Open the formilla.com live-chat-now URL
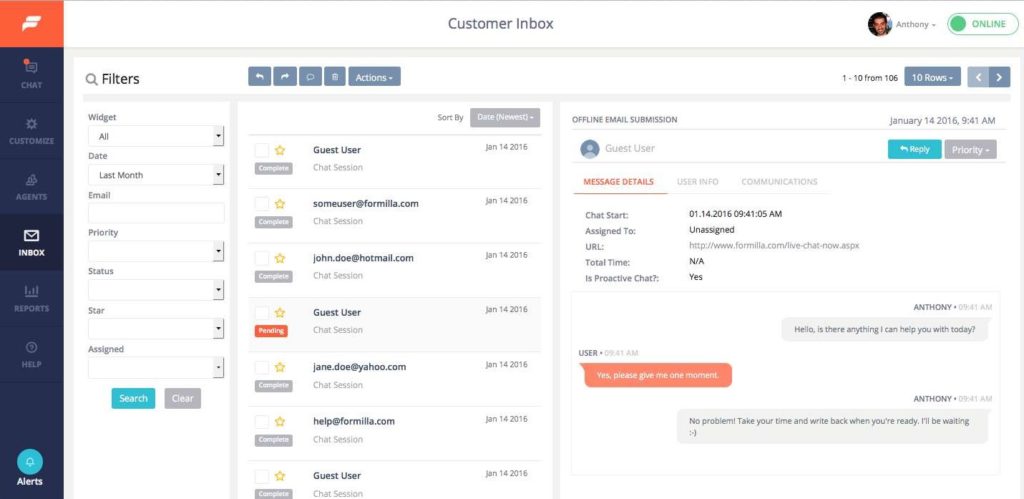The width and height of the screenshot is (1024, 499). (774, 246)
